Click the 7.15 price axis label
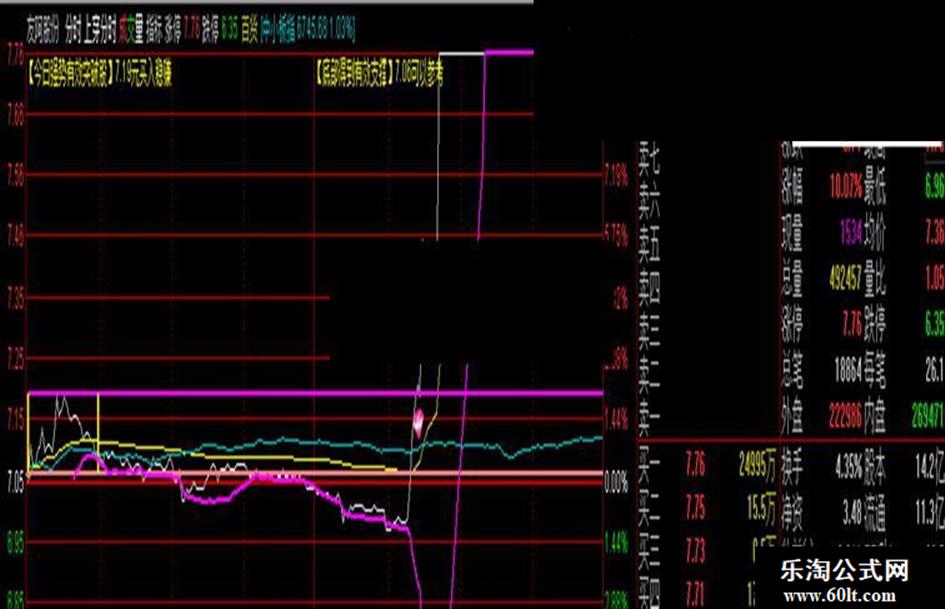The height and width of the screenshot is (609, 945). [x=16, y=420]
